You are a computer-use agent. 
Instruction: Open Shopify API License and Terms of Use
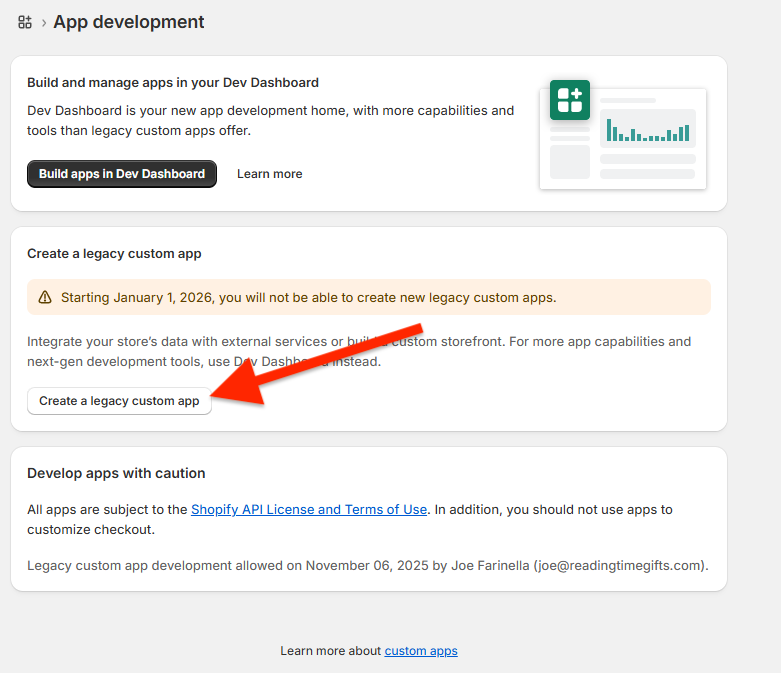click(309, 509)
